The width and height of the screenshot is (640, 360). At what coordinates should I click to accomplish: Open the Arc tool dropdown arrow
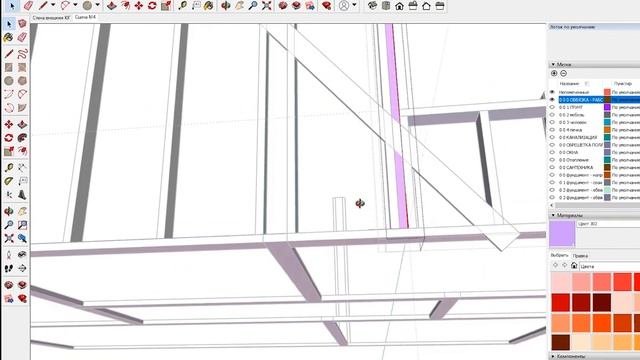click(76, 5)
